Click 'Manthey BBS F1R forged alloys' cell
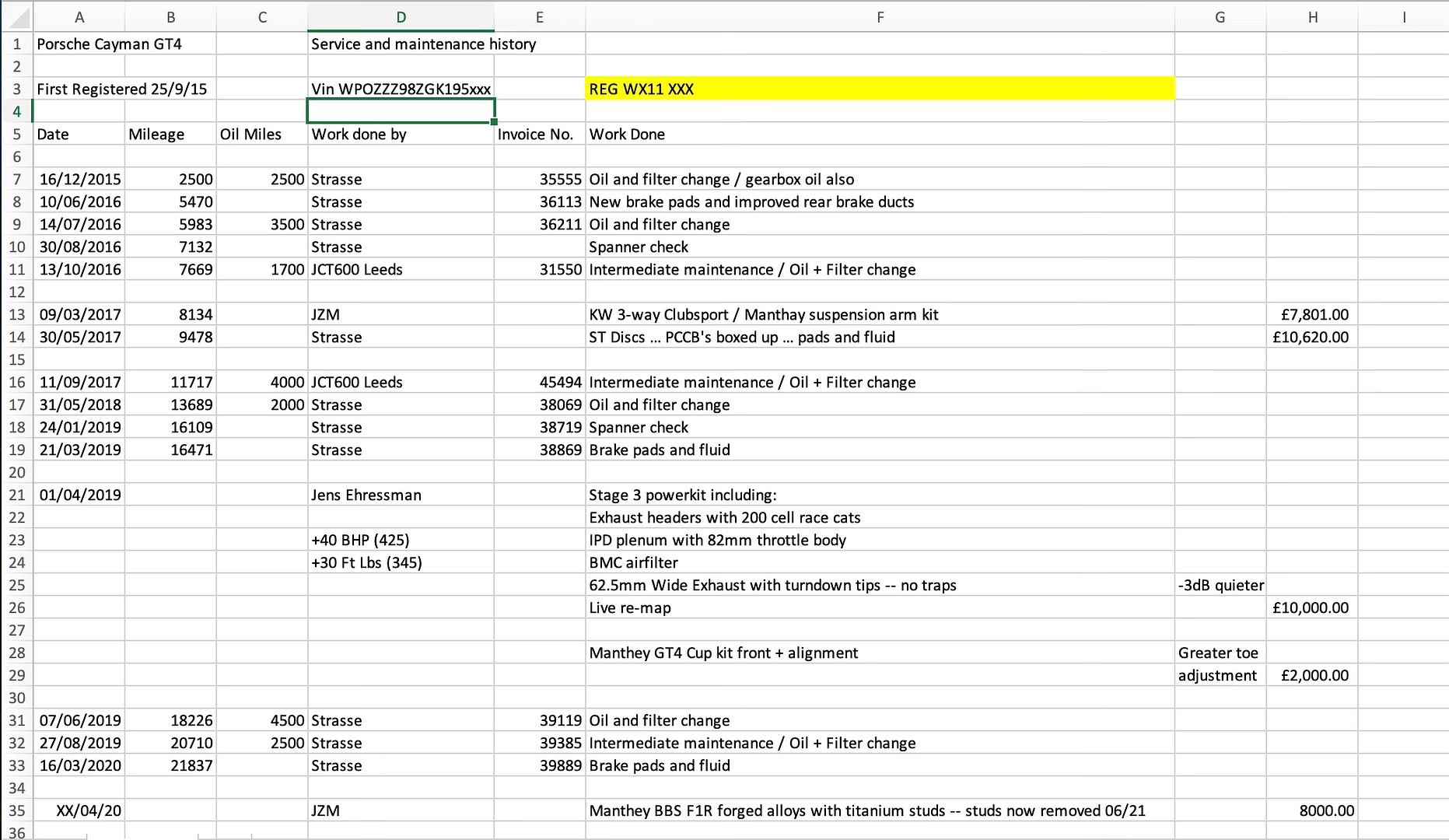 point(880,810)
